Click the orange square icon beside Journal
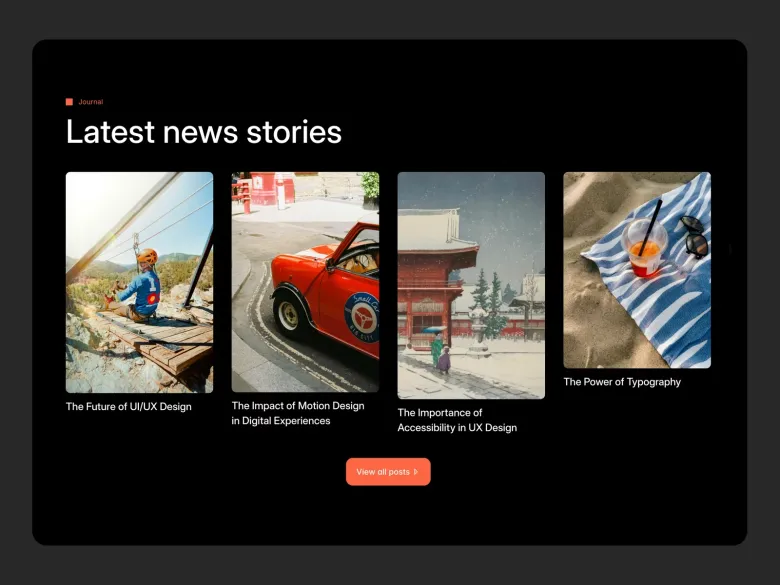The height and width of the screenshot is (585, 780). (69, 102)
